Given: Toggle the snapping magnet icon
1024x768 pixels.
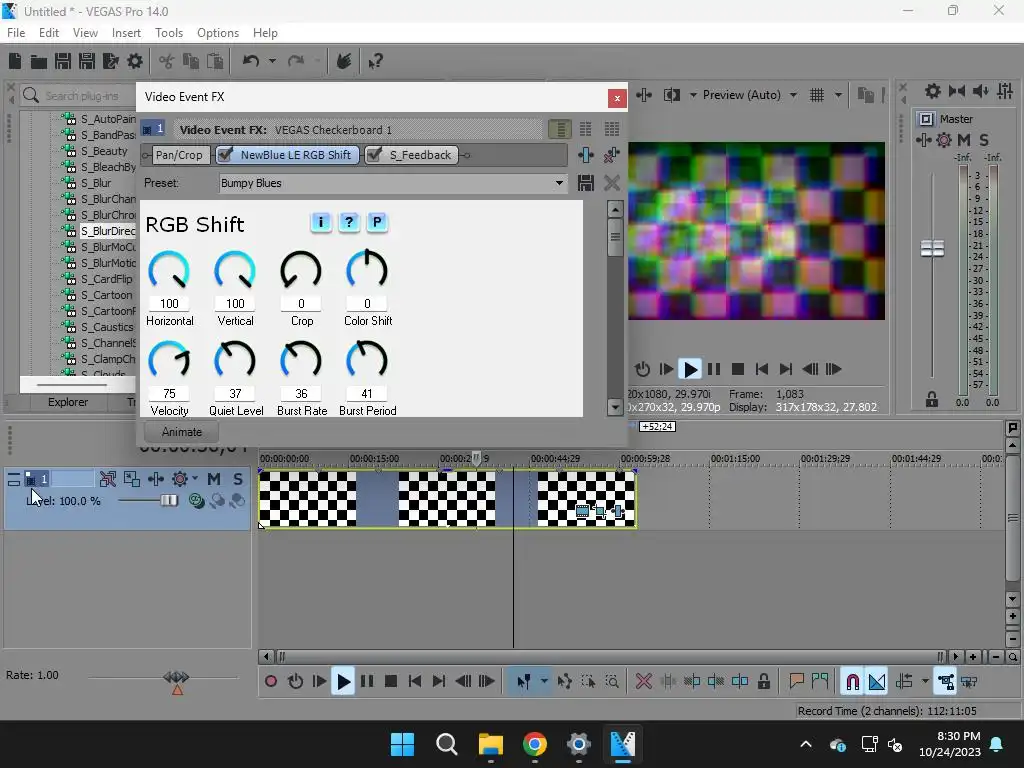Looking at the screenshot, I should 852,682.
